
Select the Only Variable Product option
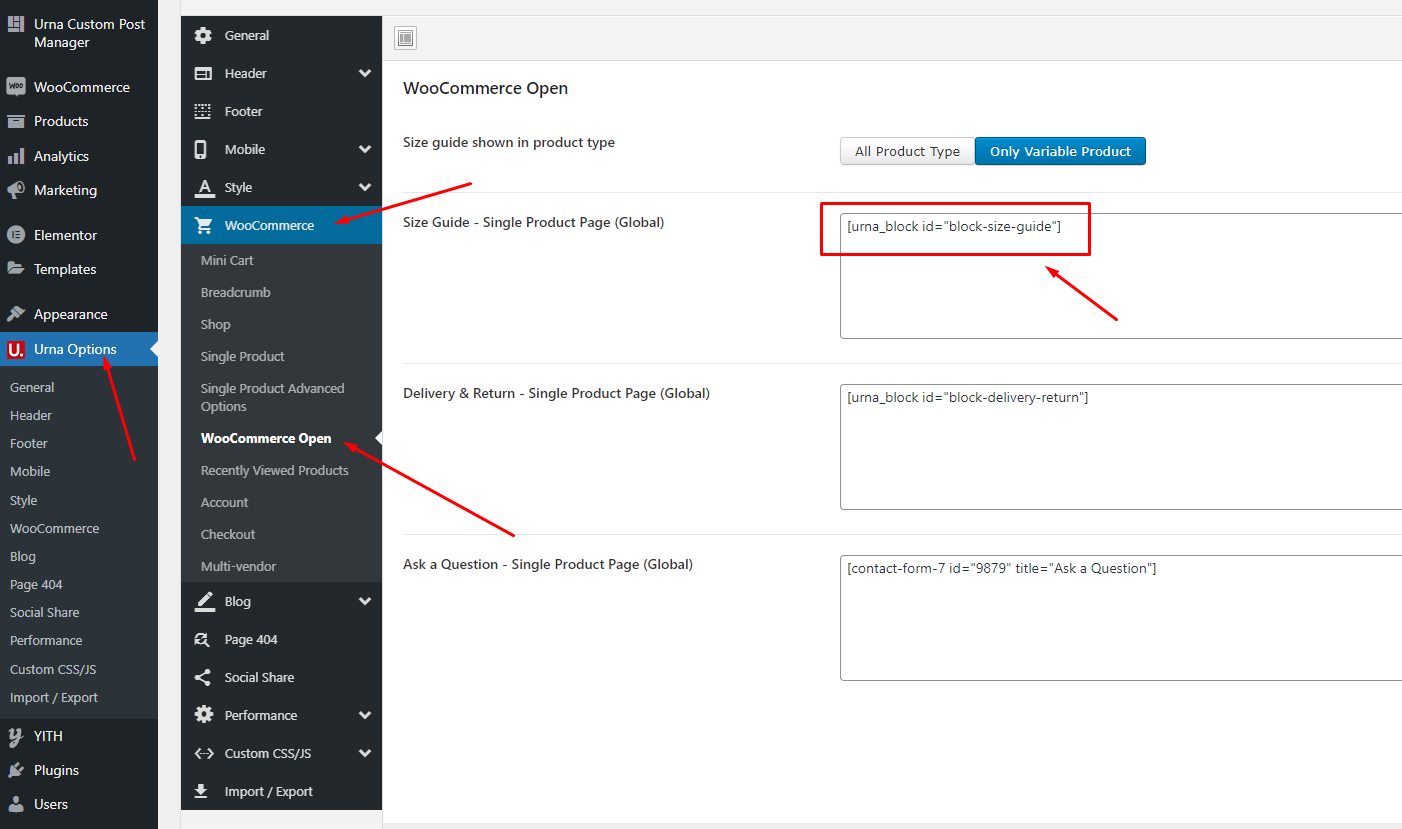tap(1060, 151)
